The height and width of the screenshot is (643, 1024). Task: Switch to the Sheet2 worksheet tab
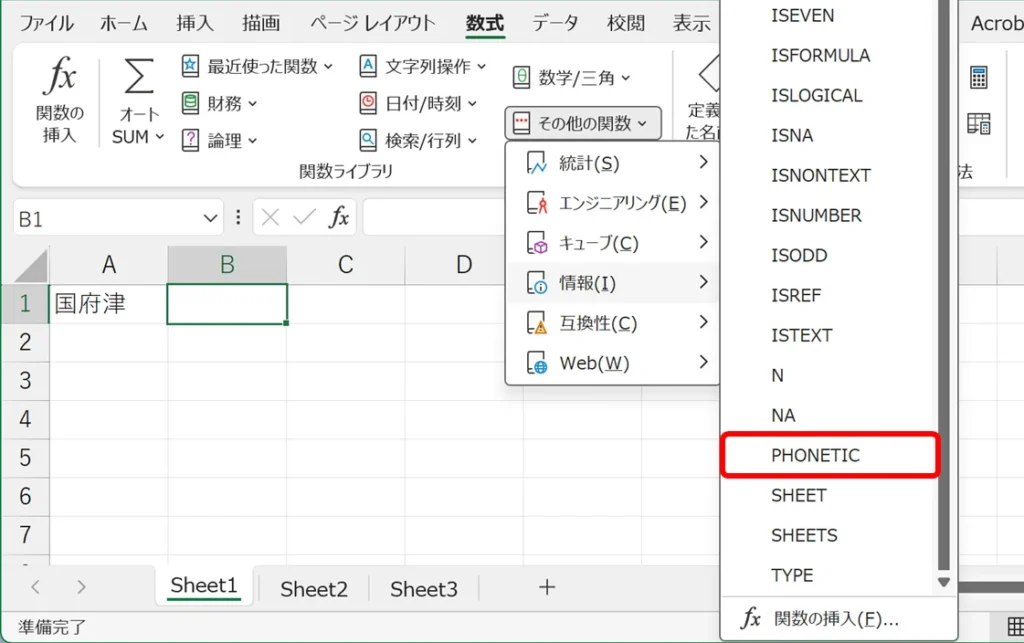(x=313, y=589)
